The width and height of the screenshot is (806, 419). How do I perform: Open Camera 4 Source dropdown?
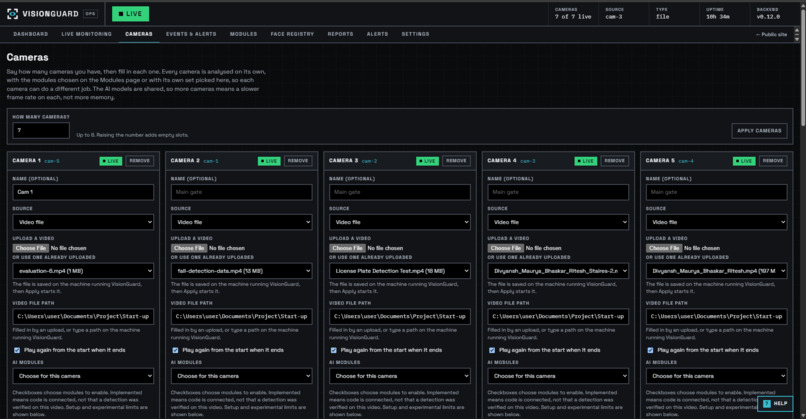click(558, 222)
